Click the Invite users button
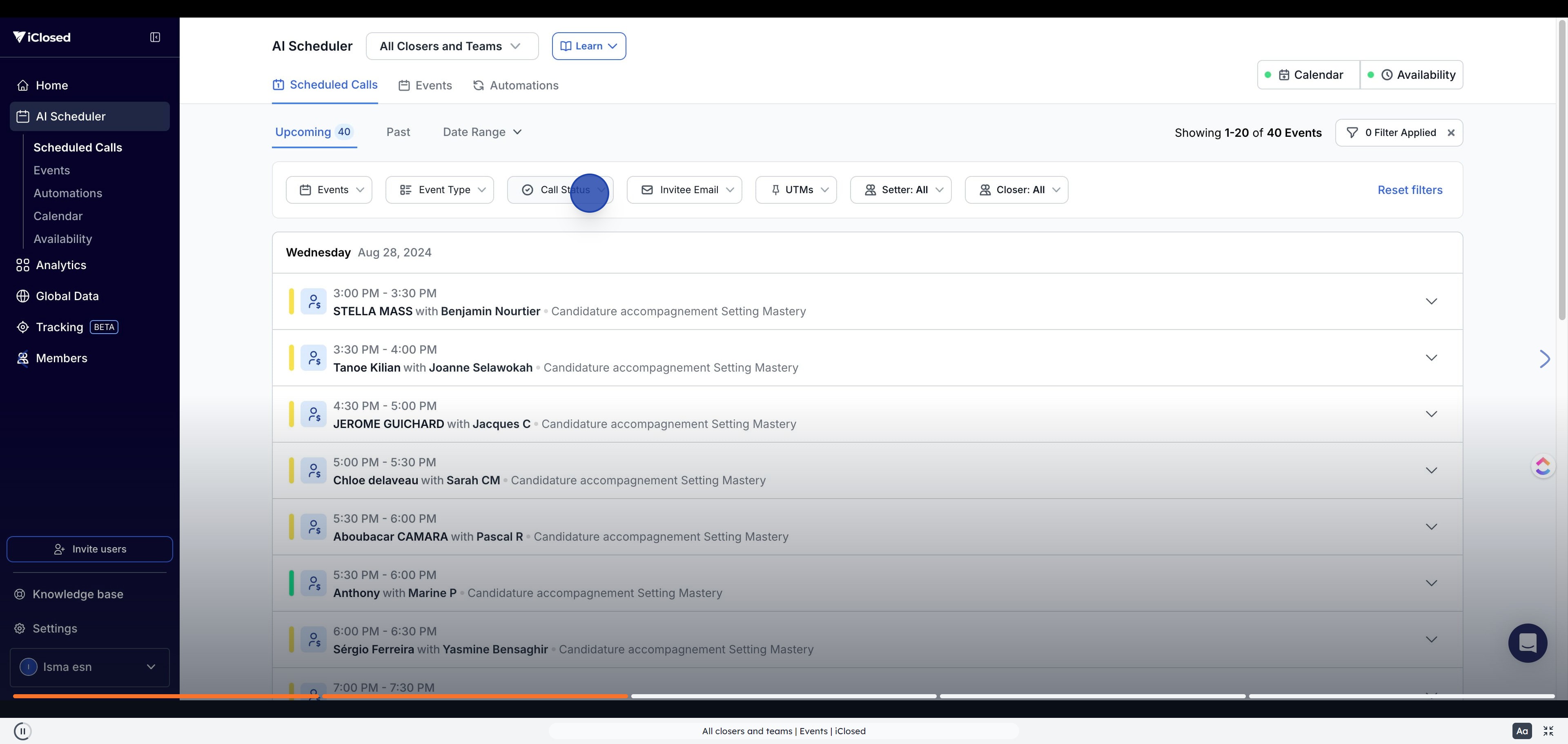The image size is (1568, 744). pyautogui.click(x=89, y=549)
